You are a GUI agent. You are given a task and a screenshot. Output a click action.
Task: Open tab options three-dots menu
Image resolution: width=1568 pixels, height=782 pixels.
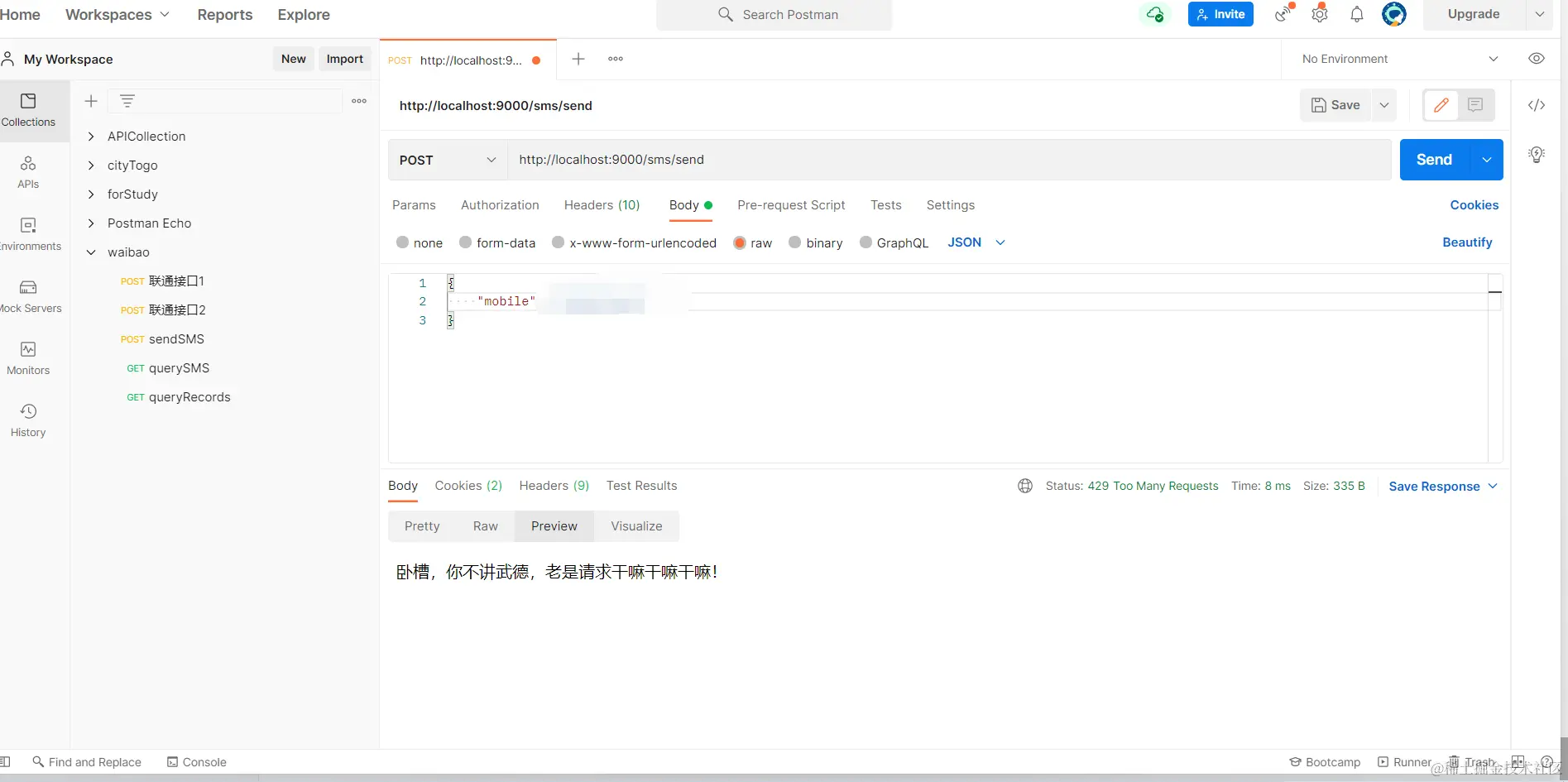(616, 59)
